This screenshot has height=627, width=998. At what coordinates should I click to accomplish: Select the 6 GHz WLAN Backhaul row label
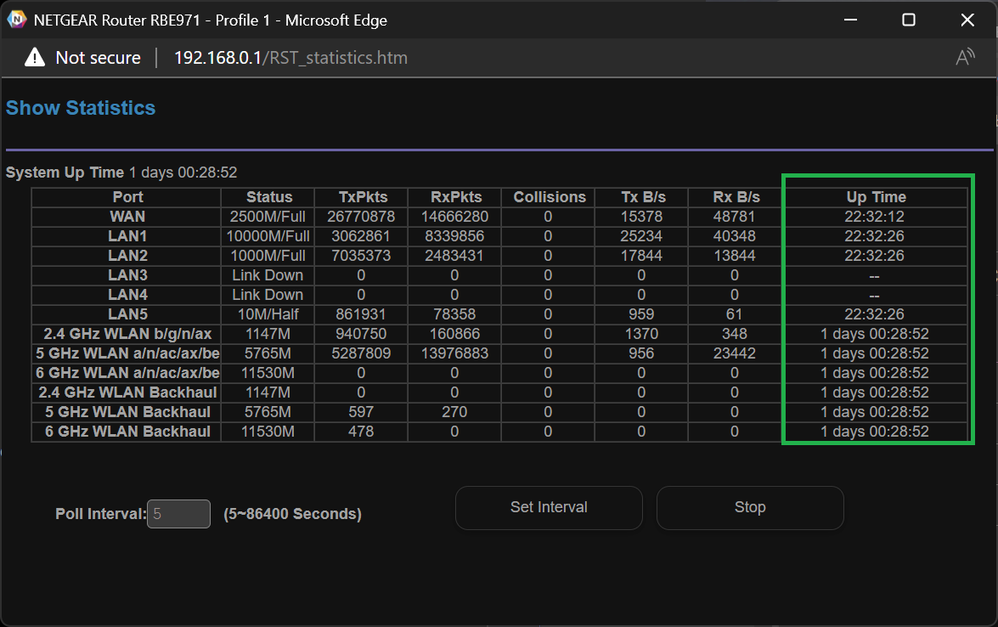coord(125,432)
